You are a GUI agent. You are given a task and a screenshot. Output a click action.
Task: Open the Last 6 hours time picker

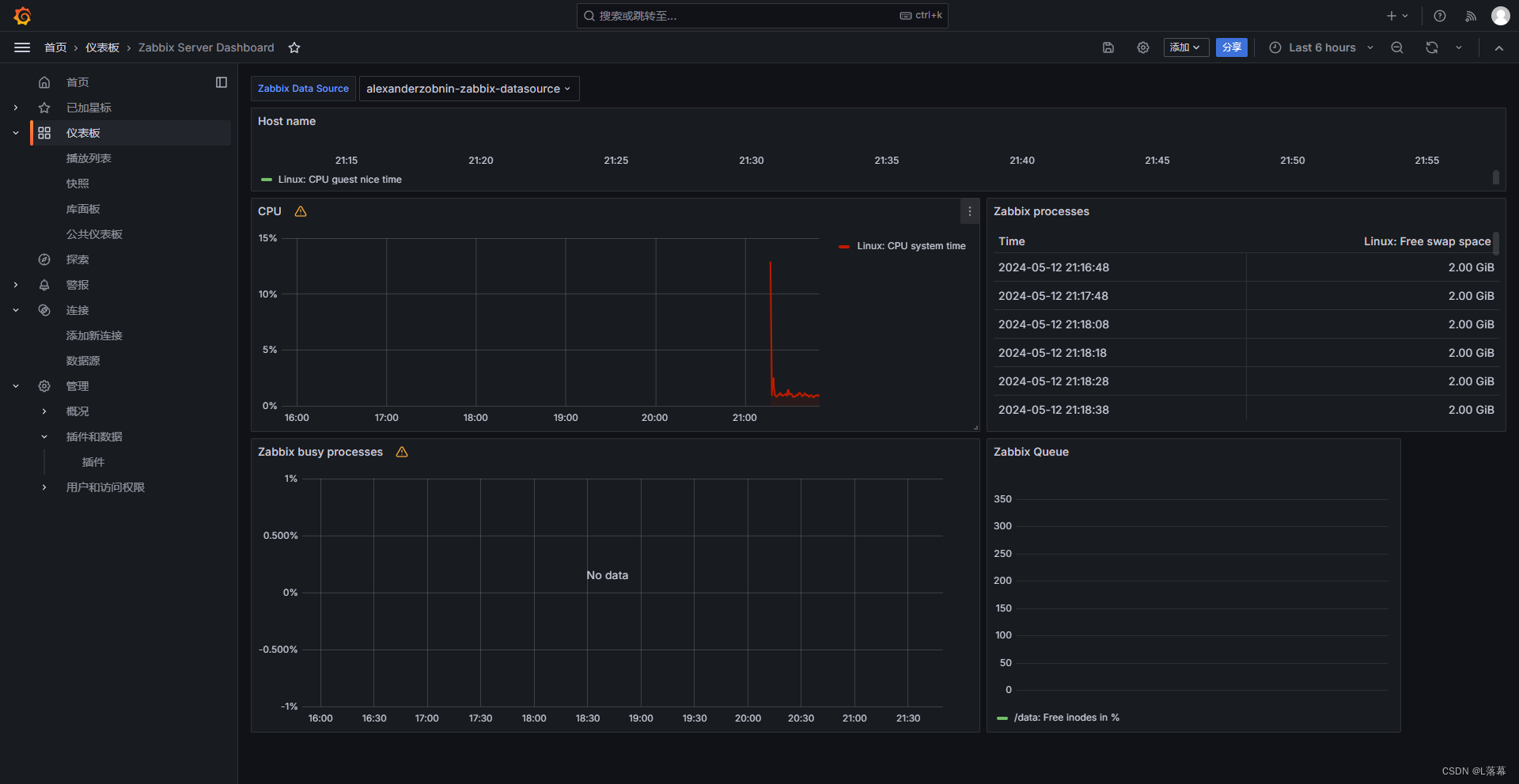[1321, 47]
